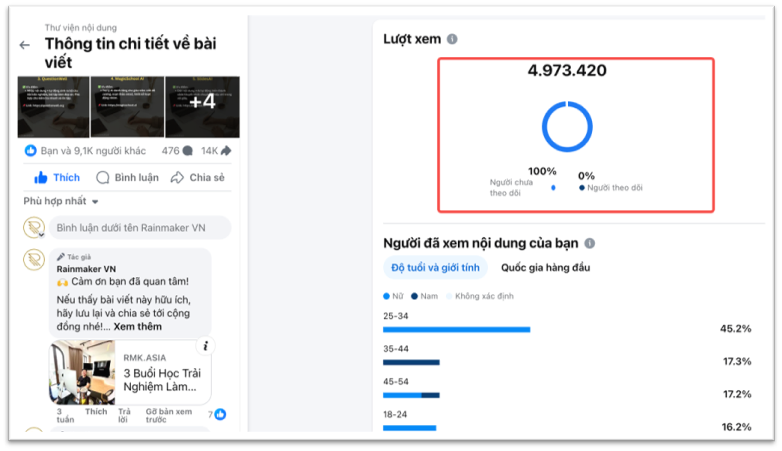Click the 14K shares count icon
This screenshot has width=782, height=451.
(x=225, y=151)
